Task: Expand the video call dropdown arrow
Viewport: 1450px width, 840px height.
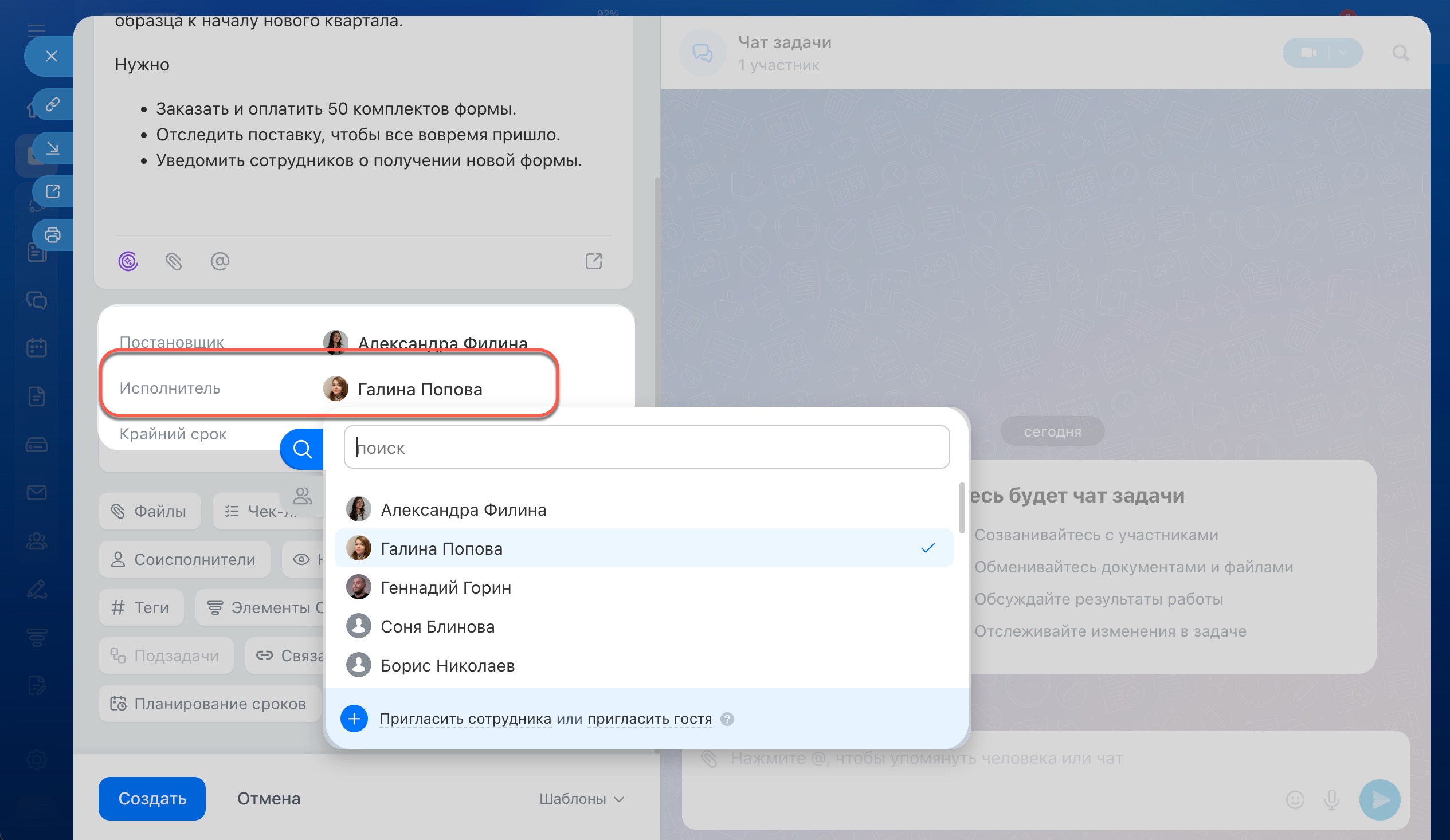Action: (1343, 53)
